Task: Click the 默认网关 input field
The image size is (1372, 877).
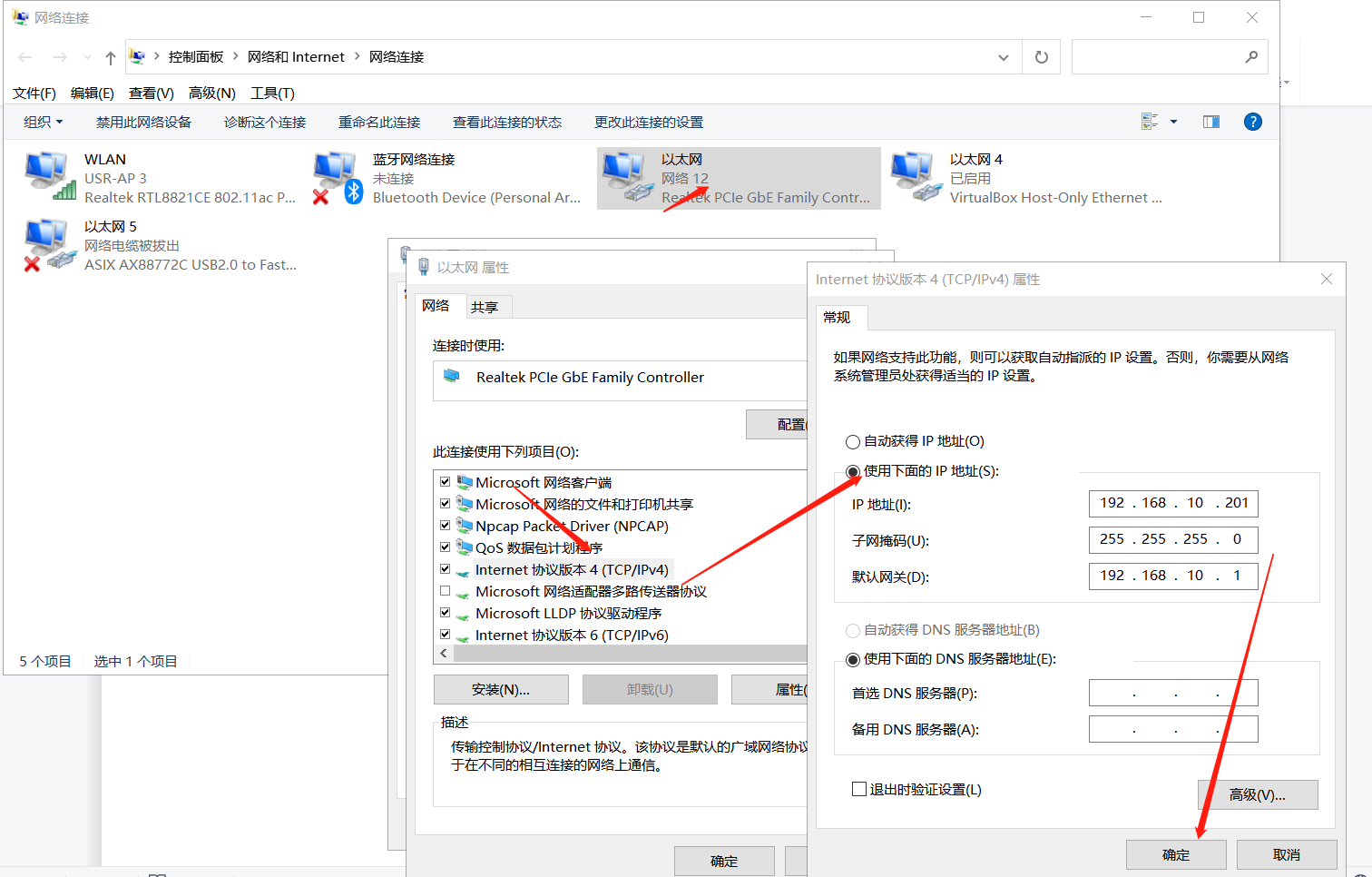Action: tap(1173, 576)
